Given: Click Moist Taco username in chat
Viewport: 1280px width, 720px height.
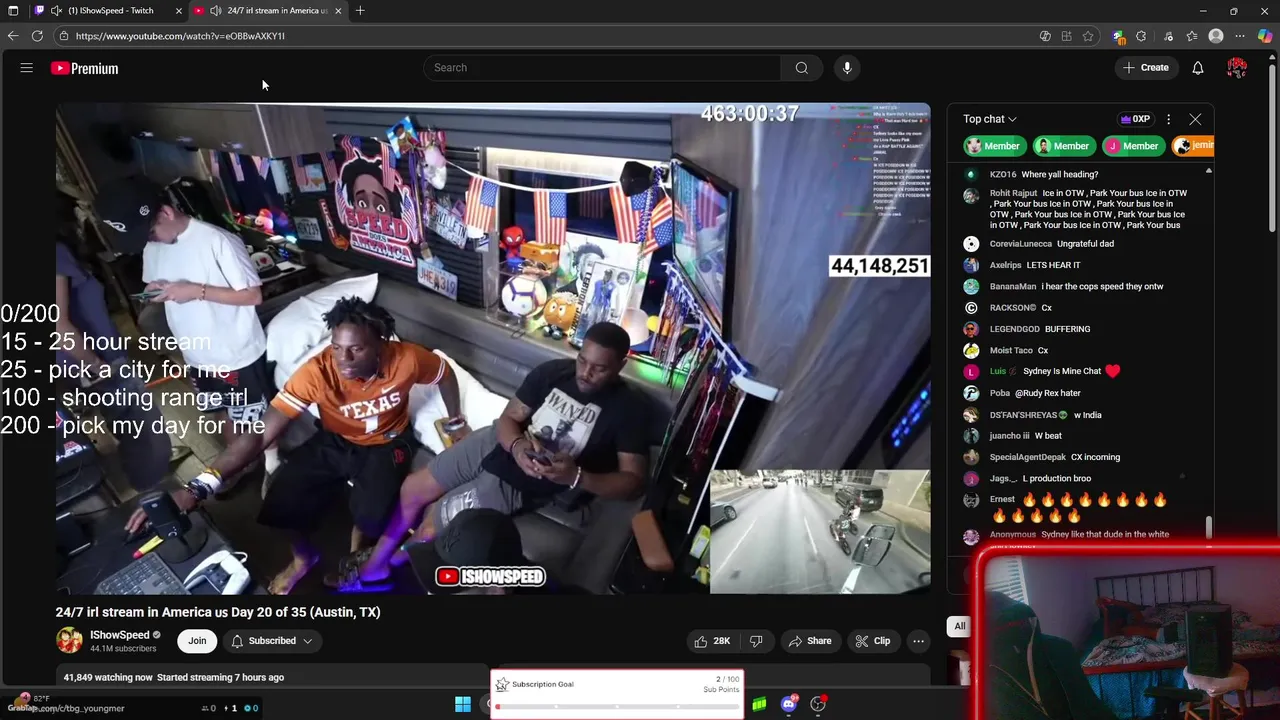Looking at the screenshot, I should [1011, 350].
